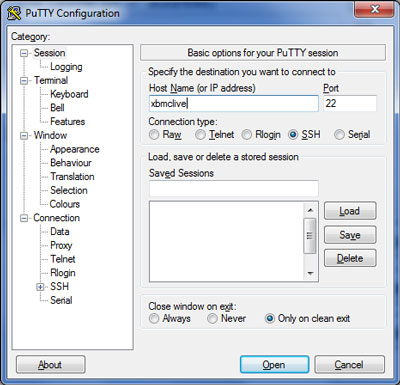The height and width of the screenshot is (385, 400).
Task: Click the Saved Sessions text field
Action: 234,189
